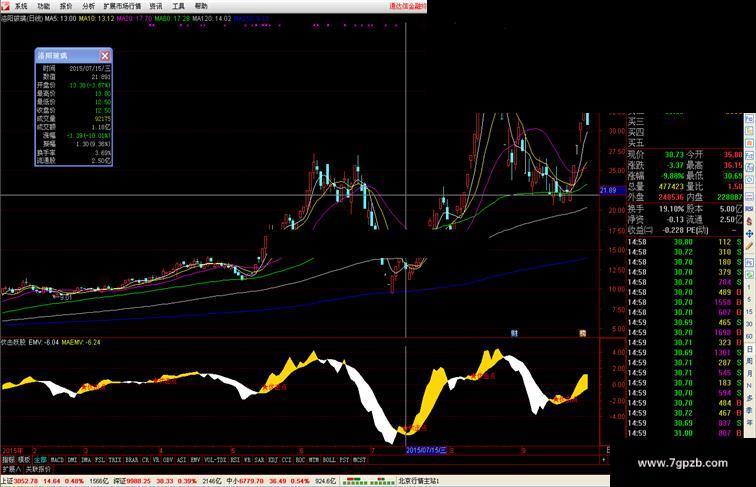Switch to 30-minute period in the sidebar
Viewport: 756px width, 487px height.
[749, 324]
